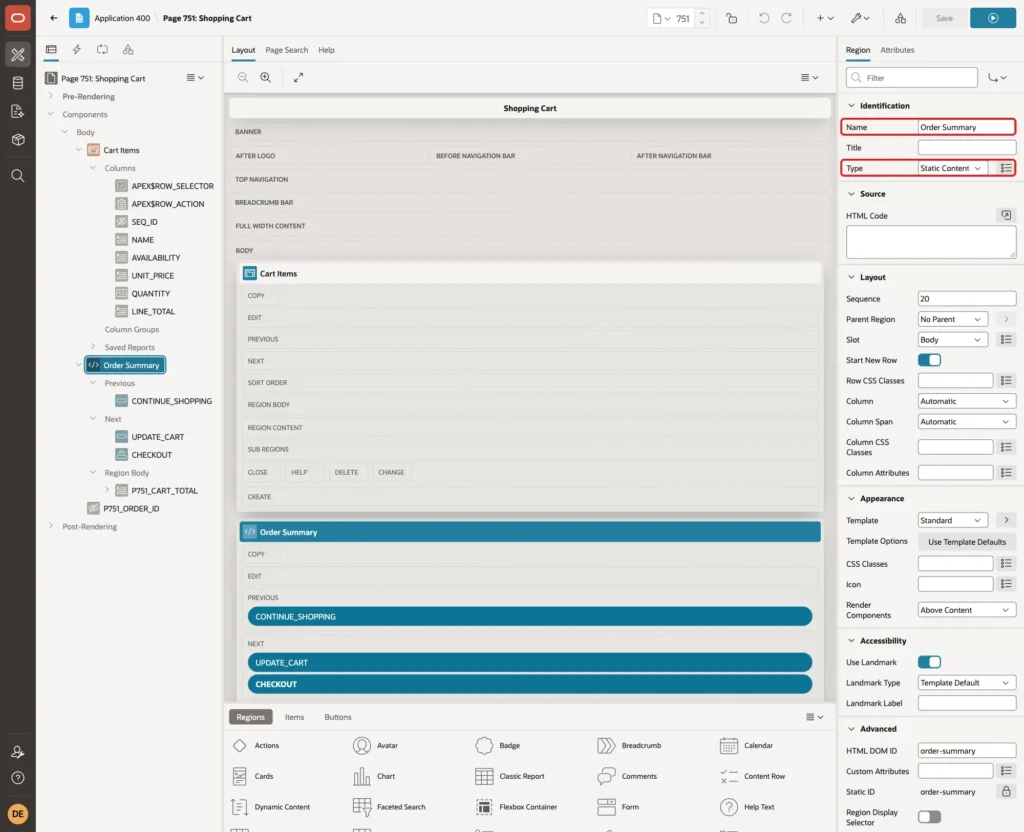Show the Items gallery tab

pyautogui.click(x=294, y=717)
